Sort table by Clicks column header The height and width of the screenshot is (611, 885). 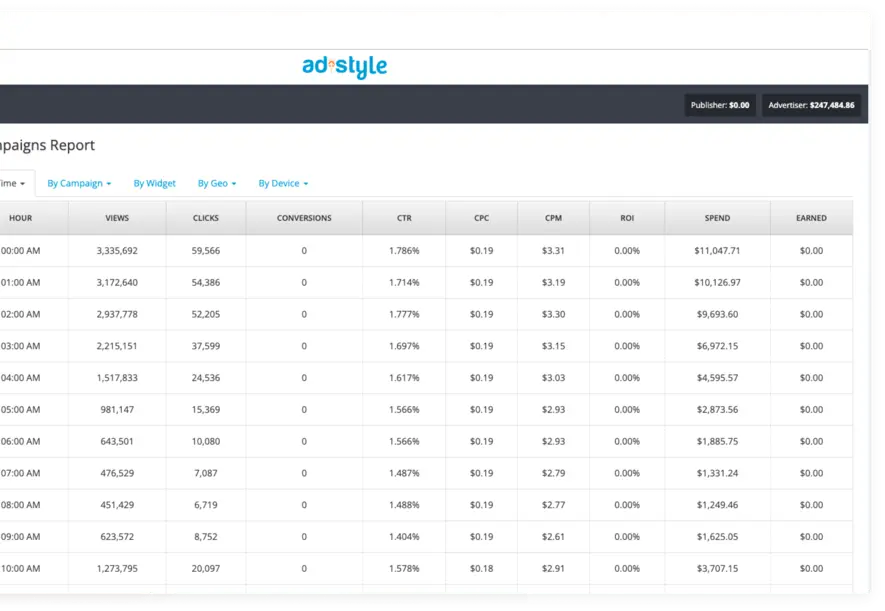pos(206,218)
